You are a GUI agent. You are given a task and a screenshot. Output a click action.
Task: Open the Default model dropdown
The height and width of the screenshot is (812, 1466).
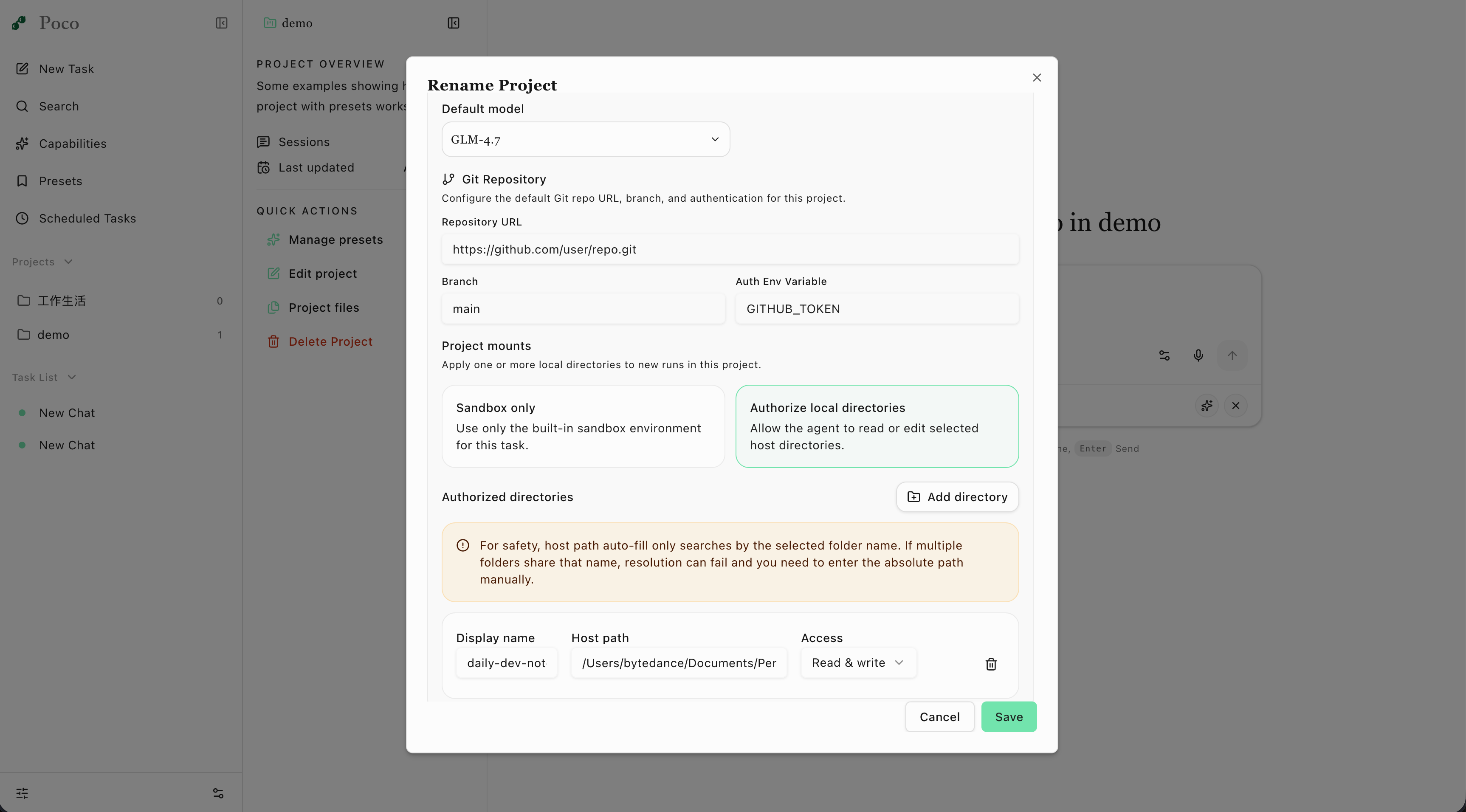coord(586,139)
